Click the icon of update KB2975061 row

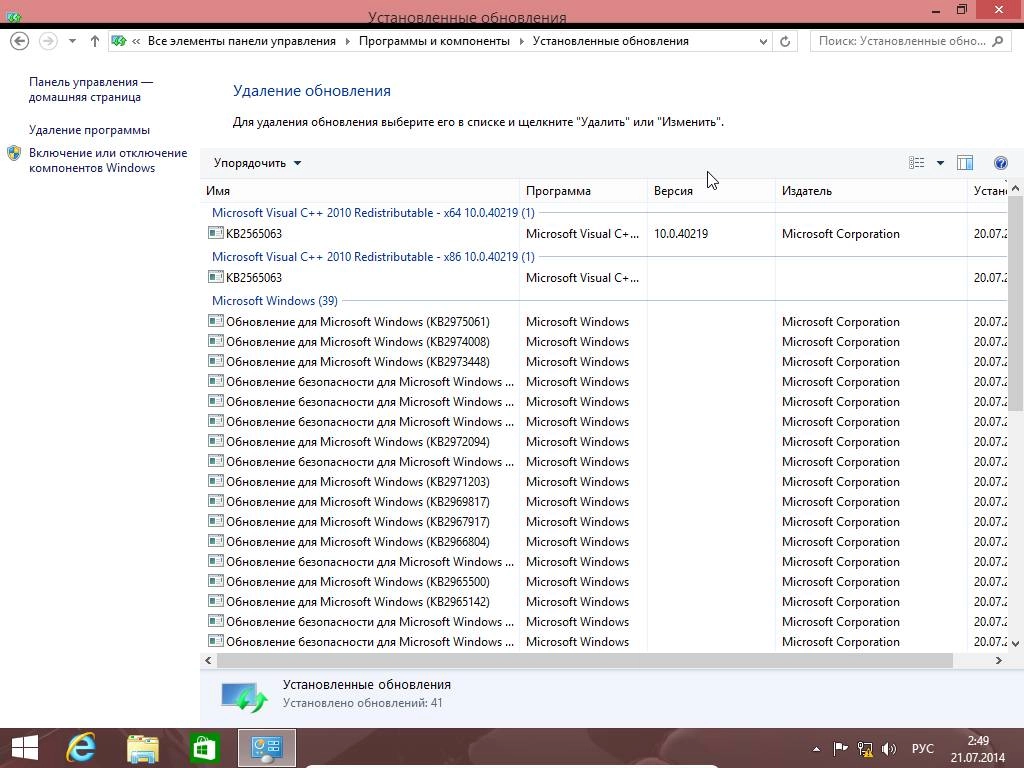pos(216,321)
